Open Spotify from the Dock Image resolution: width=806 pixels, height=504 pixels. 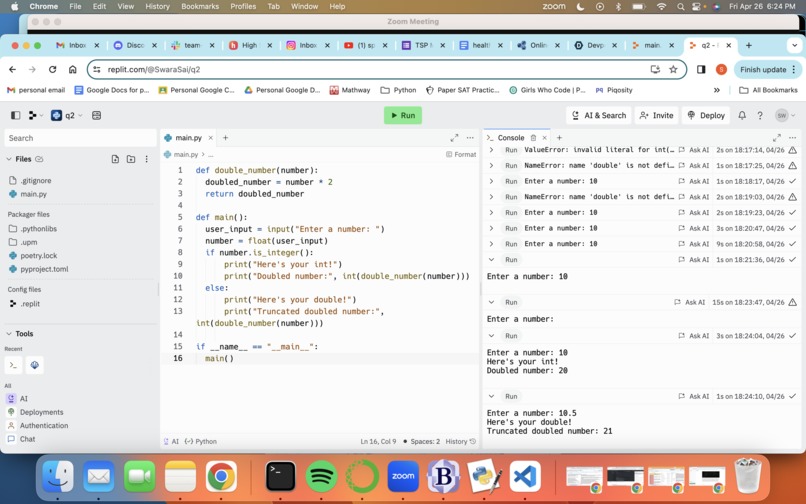[x=321, y=476]
